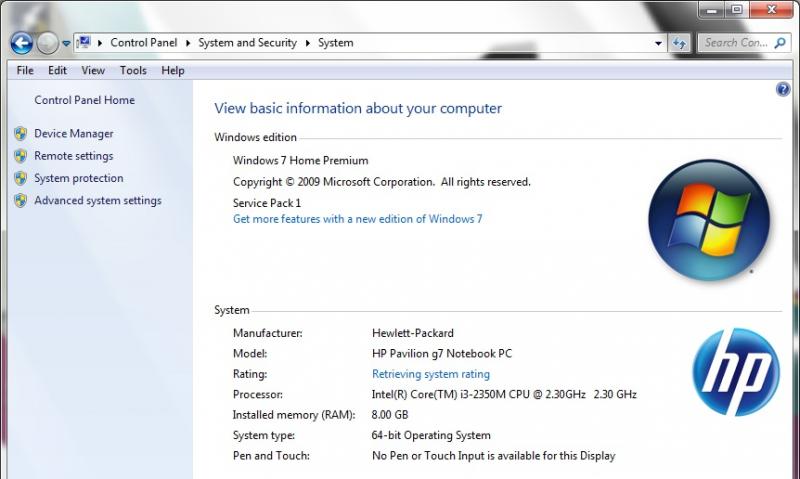Open the Tools menu
This screenshot has width=800, height=479.
click(x=133, y=70)
